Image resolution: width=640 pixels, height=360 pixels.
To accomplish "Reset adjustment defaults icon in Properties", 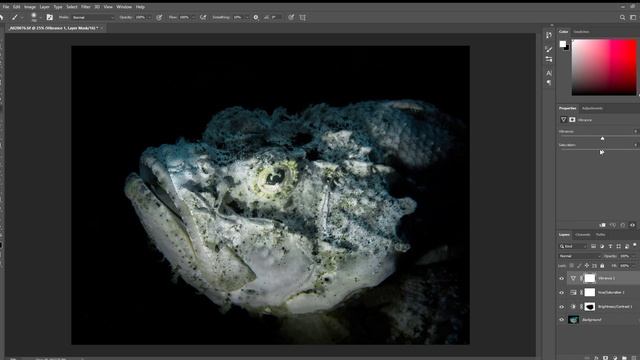I will pos(622,225).
